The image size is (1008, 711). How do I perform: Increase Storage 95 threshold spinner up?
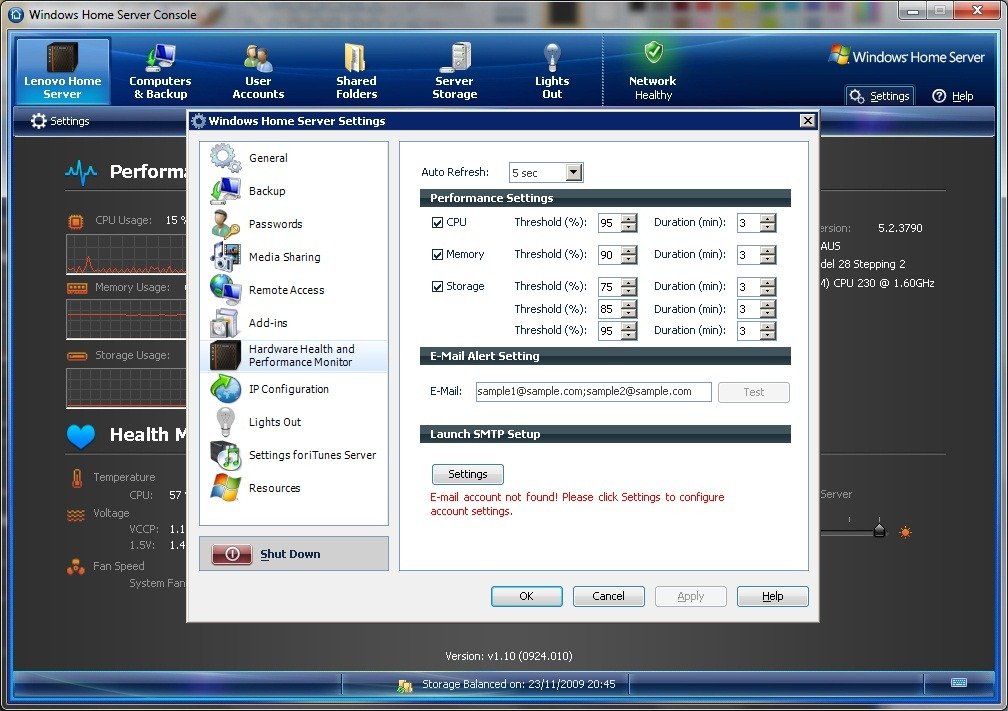tap(629, 326)
